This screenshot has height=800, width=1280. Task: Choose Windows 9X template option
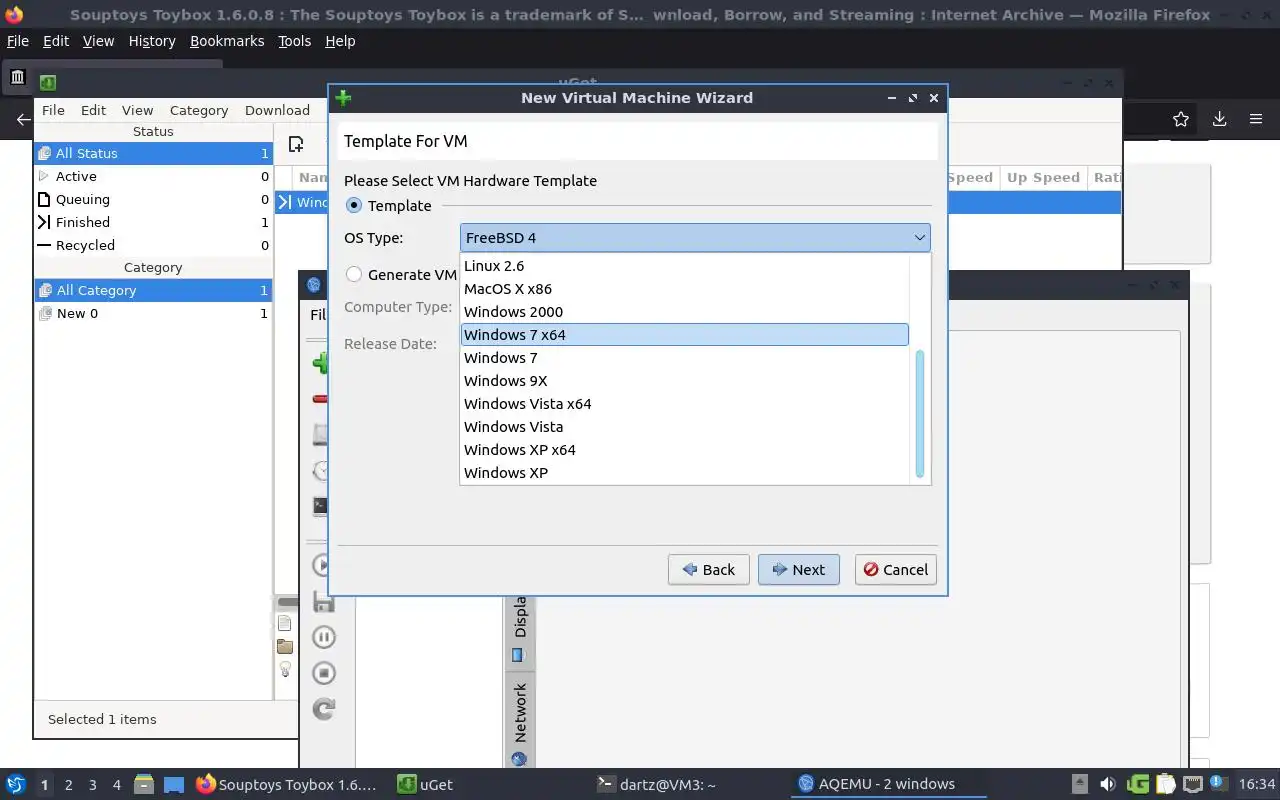click(x=685, y=381)
